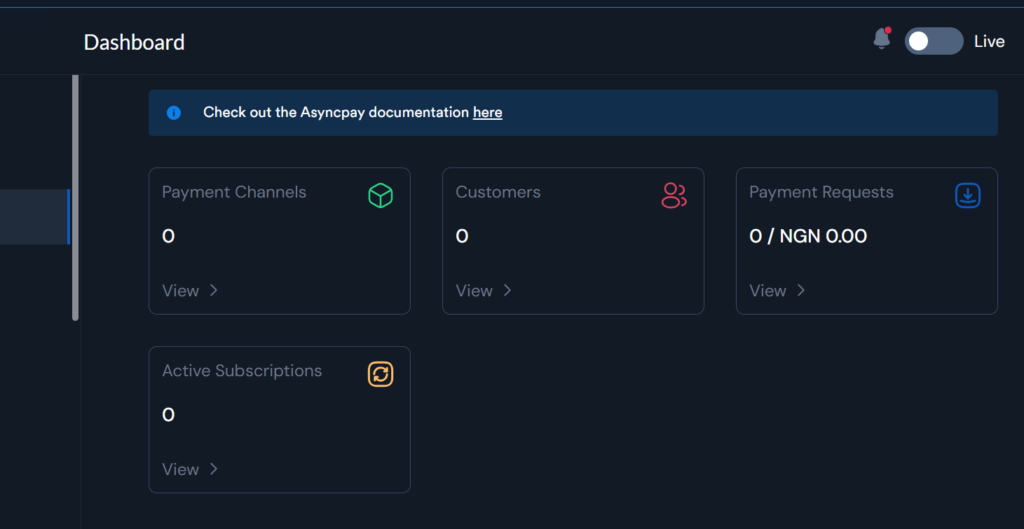
Task: Click the chevron arrow in Active Subscriptions card
Action: [x=214, y=469]
